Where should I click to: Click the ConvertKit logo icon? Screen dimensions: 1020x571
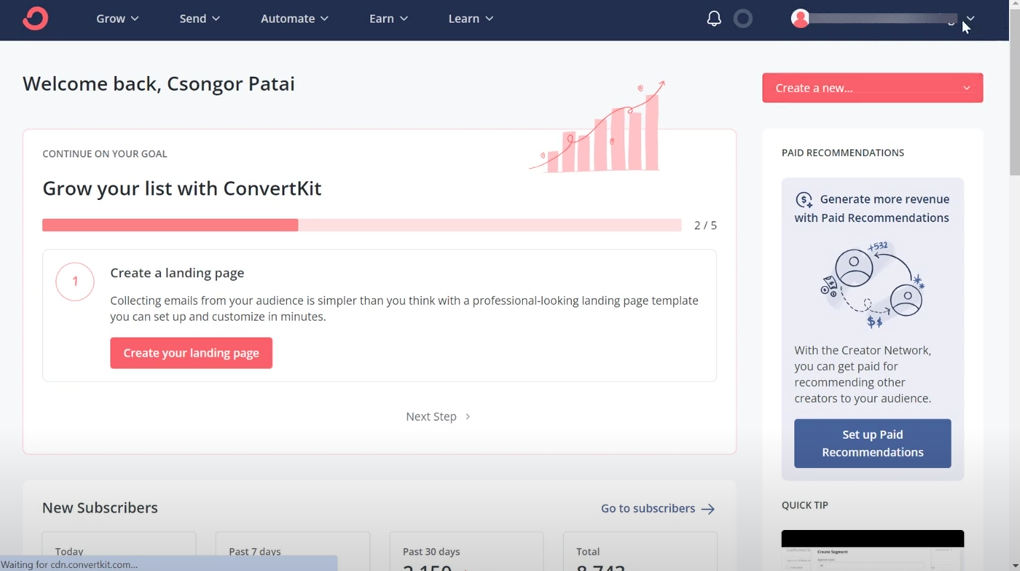(x=35, y=18)
